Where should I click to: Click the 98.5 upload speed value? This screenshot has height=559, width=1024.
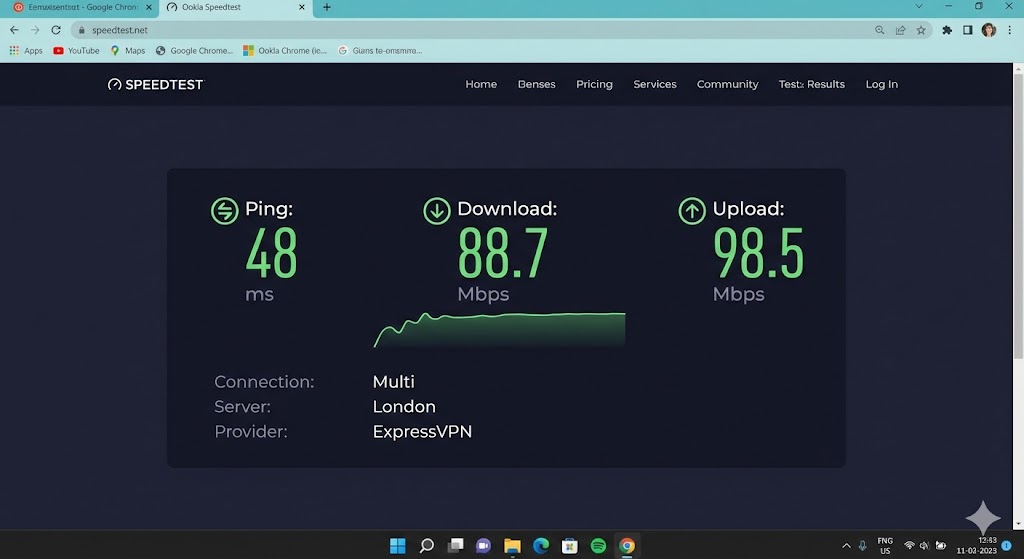758,253
